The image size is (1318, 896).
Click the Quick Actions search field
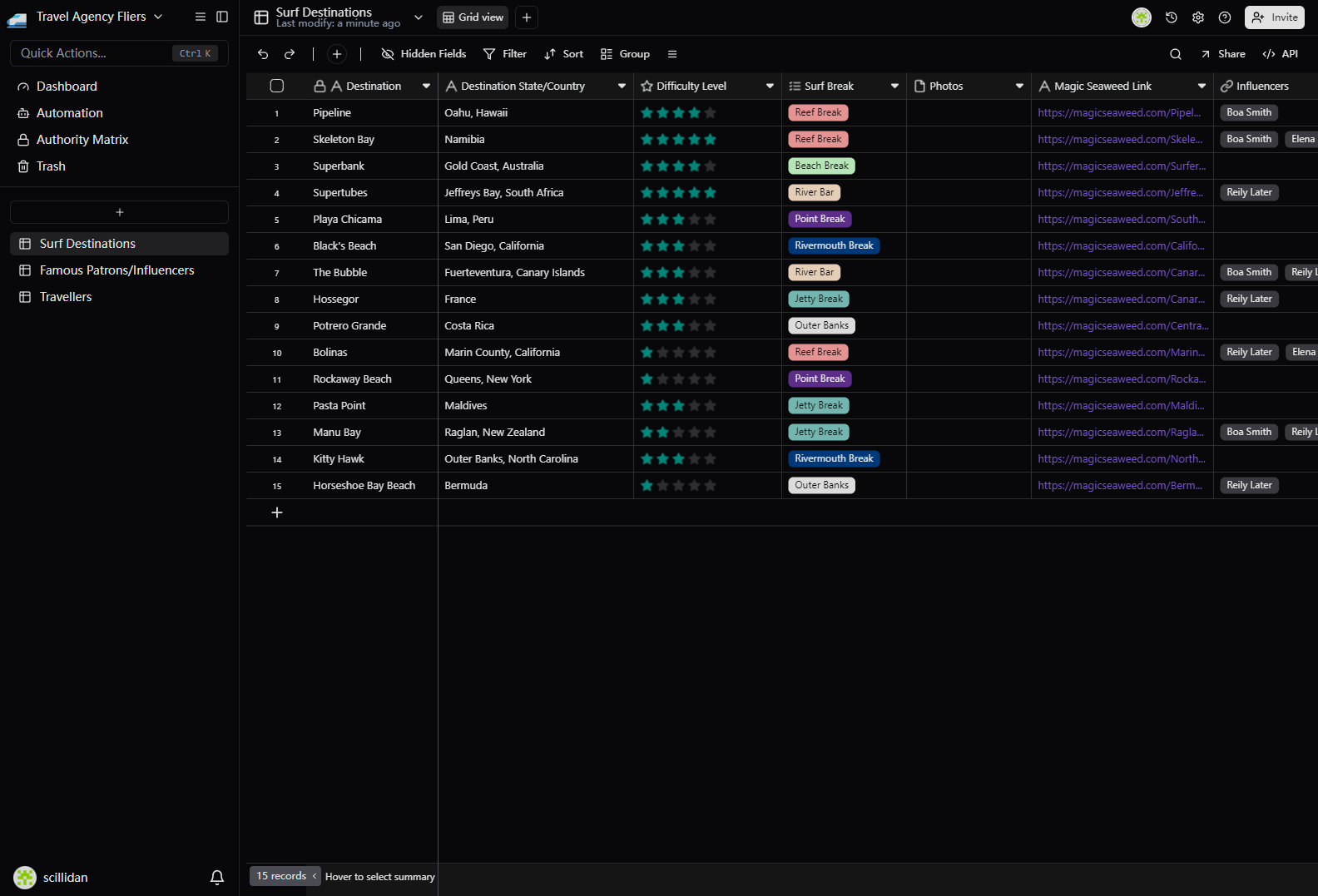[x=120, y=53]
